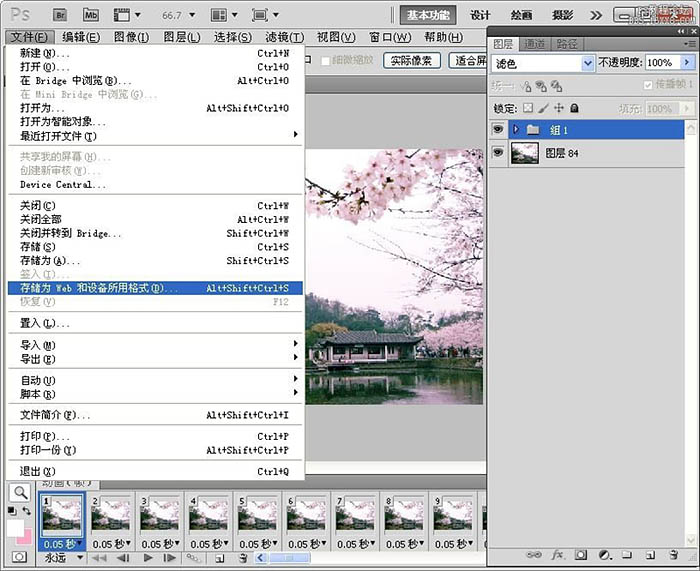Create a new layer in Layers panel
Image resolution: width=700 pixels, height=571 pixels.
coord(648,553)
